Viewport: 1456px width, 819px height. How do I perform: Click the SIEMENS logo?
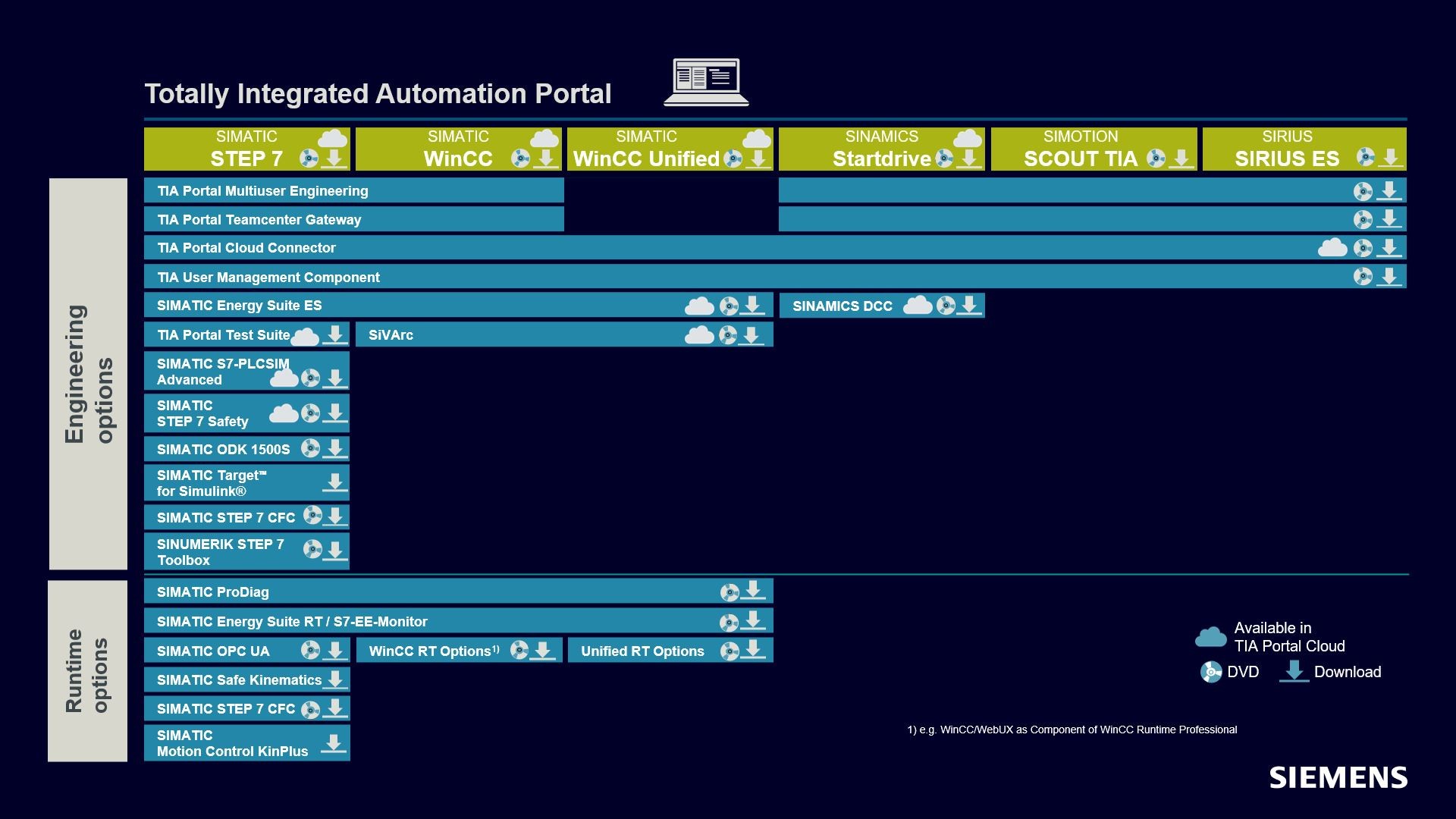(x=1338, y=778)
